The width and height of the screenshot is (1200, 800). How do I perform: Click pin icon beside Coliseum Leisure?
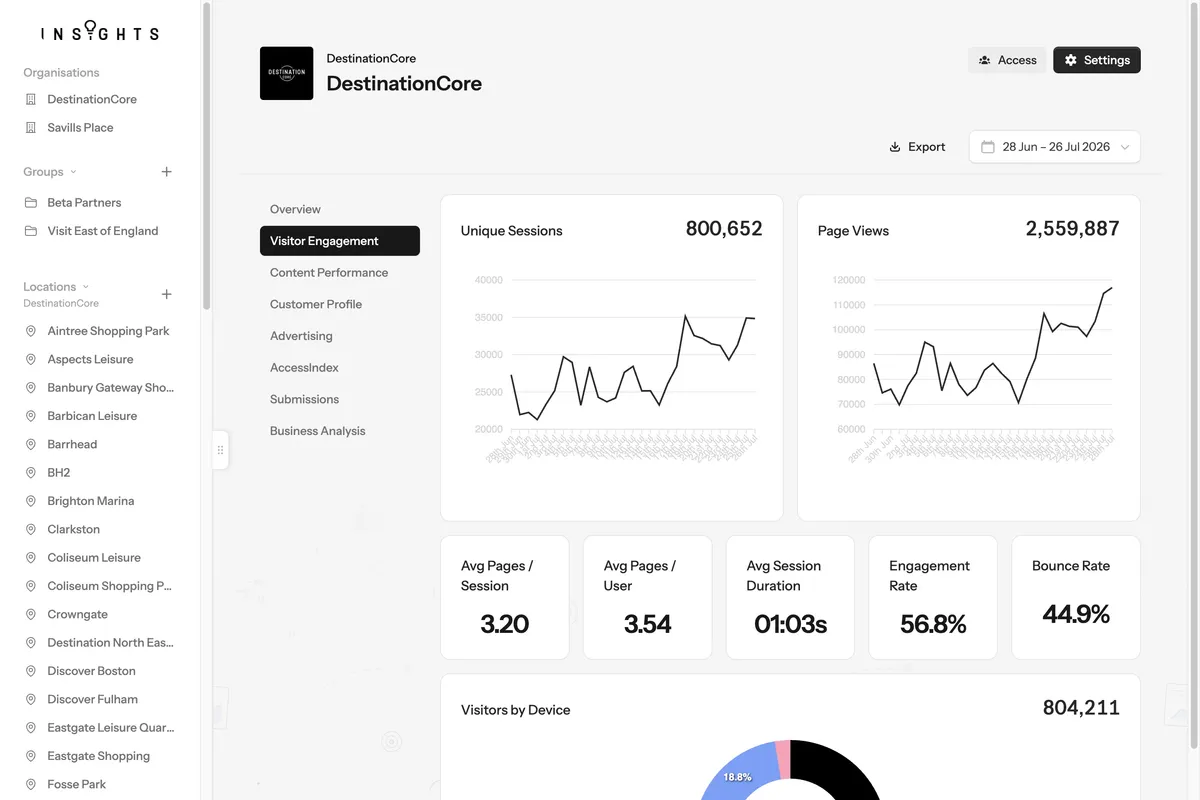pos(31,558)
